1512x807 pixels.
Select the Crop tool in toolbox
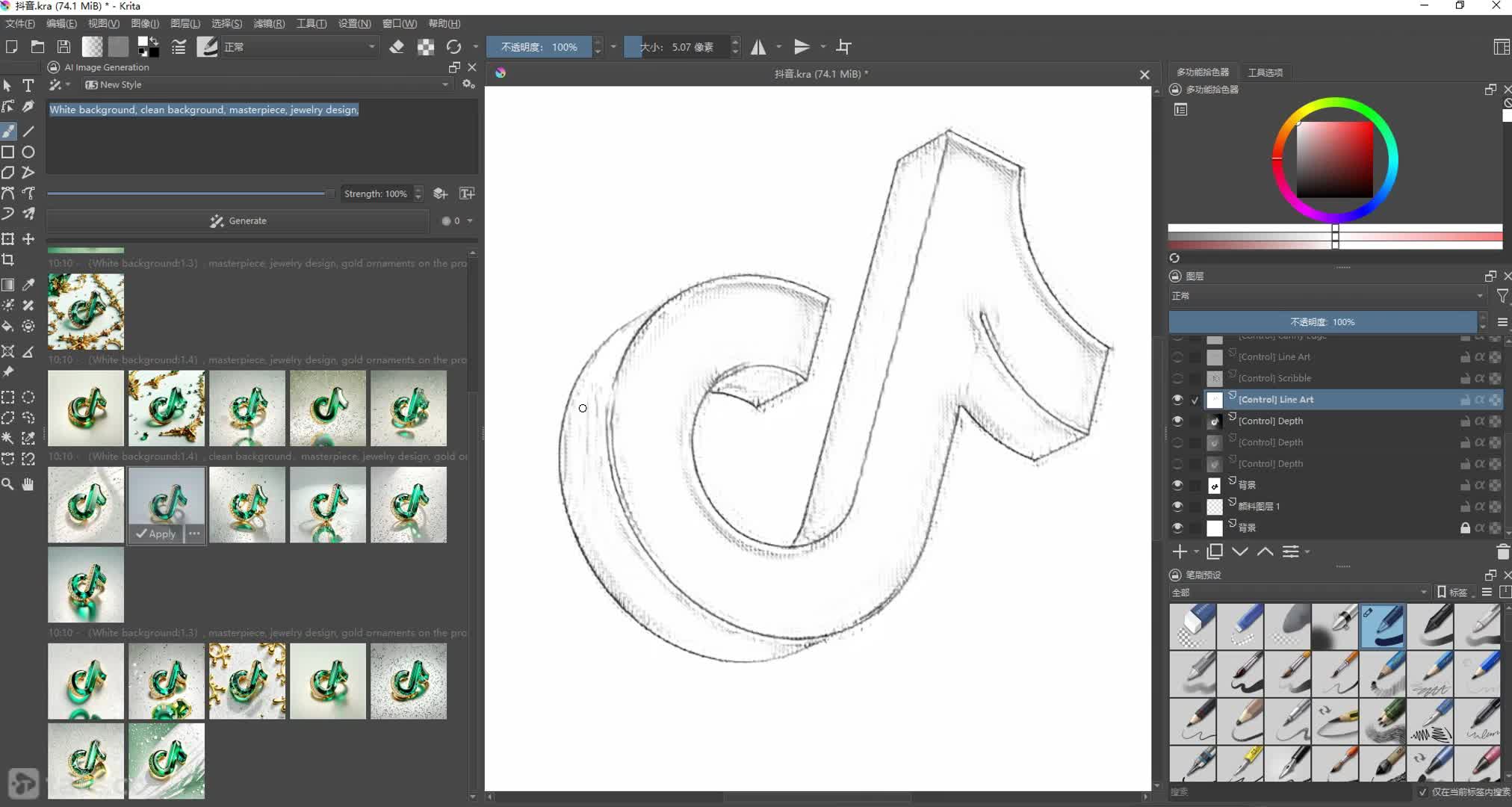point(8,260)
